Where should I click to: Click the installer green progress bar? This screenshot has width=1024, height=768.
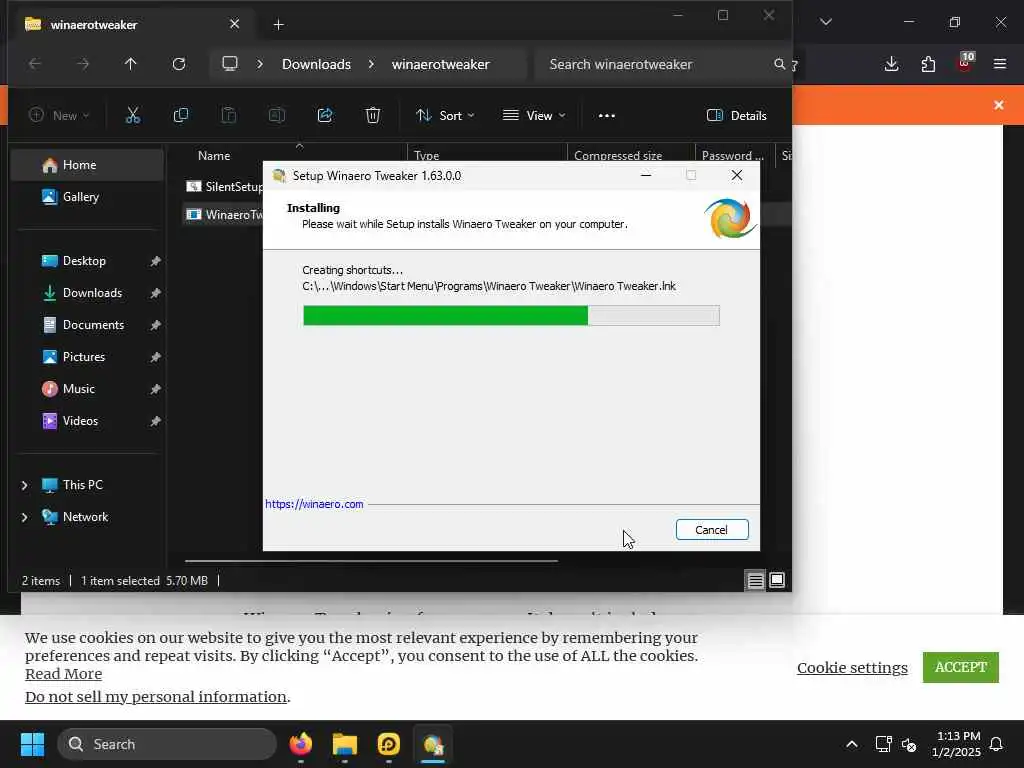coord(511,315)
